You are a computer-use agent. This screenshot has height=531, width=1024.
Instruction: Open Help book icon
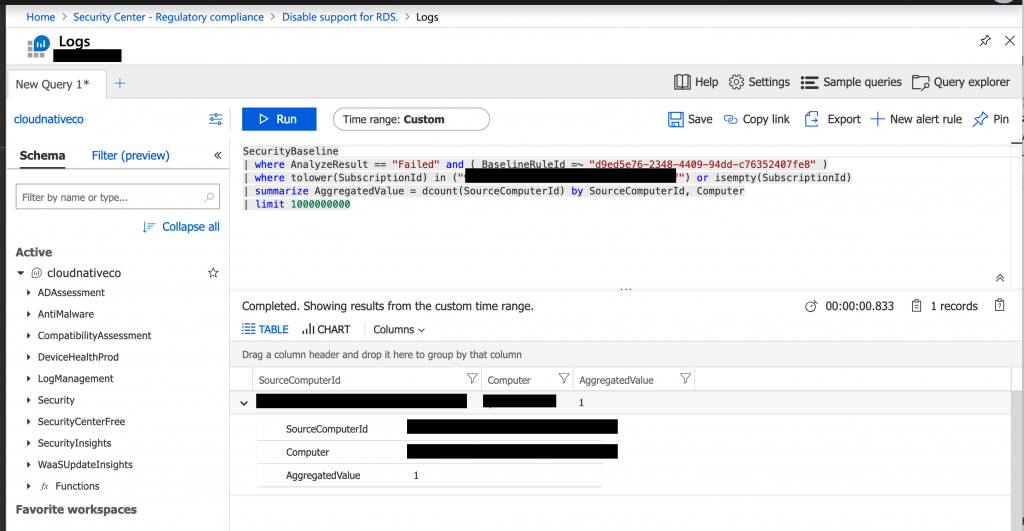(682, 82)
